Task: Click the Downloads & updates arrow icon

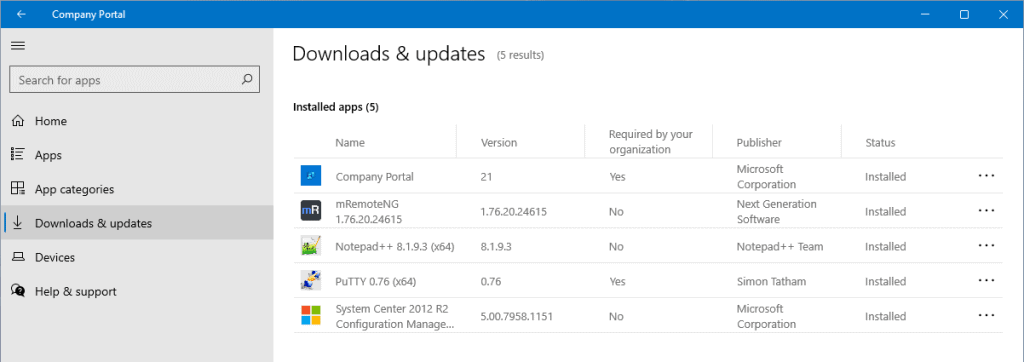Action: [18, 223]
